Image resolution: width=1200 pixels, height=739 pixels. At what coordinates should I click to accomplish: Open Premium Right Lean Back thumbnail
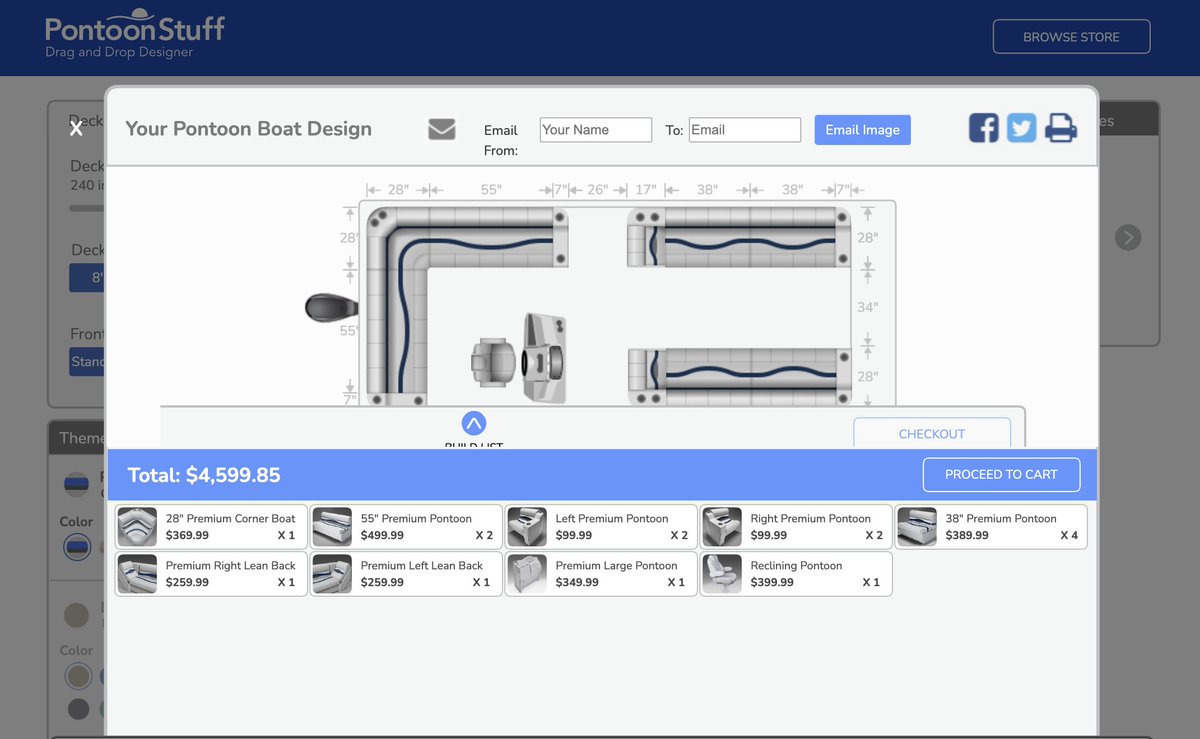click(137, 574)
